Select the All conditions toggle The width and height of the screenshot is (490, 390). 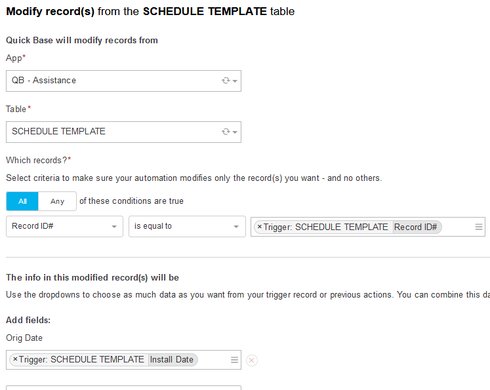click(22, 201)
